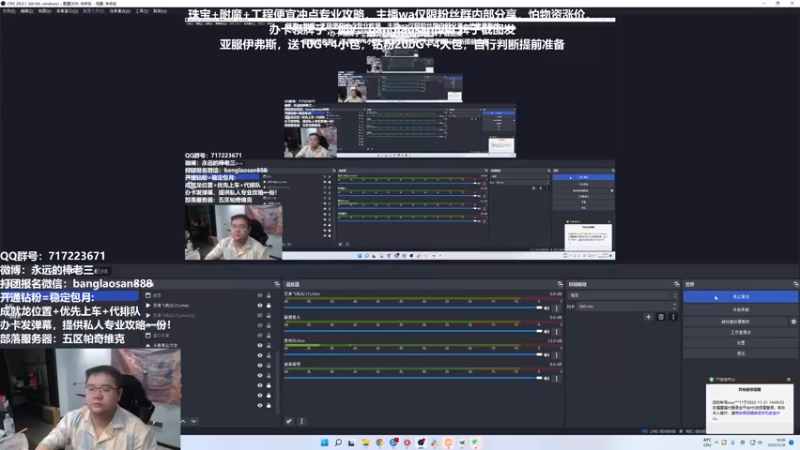Move selected source up with arrow
The width and height of the screenshot is (800, 450).
click(183, 421)
